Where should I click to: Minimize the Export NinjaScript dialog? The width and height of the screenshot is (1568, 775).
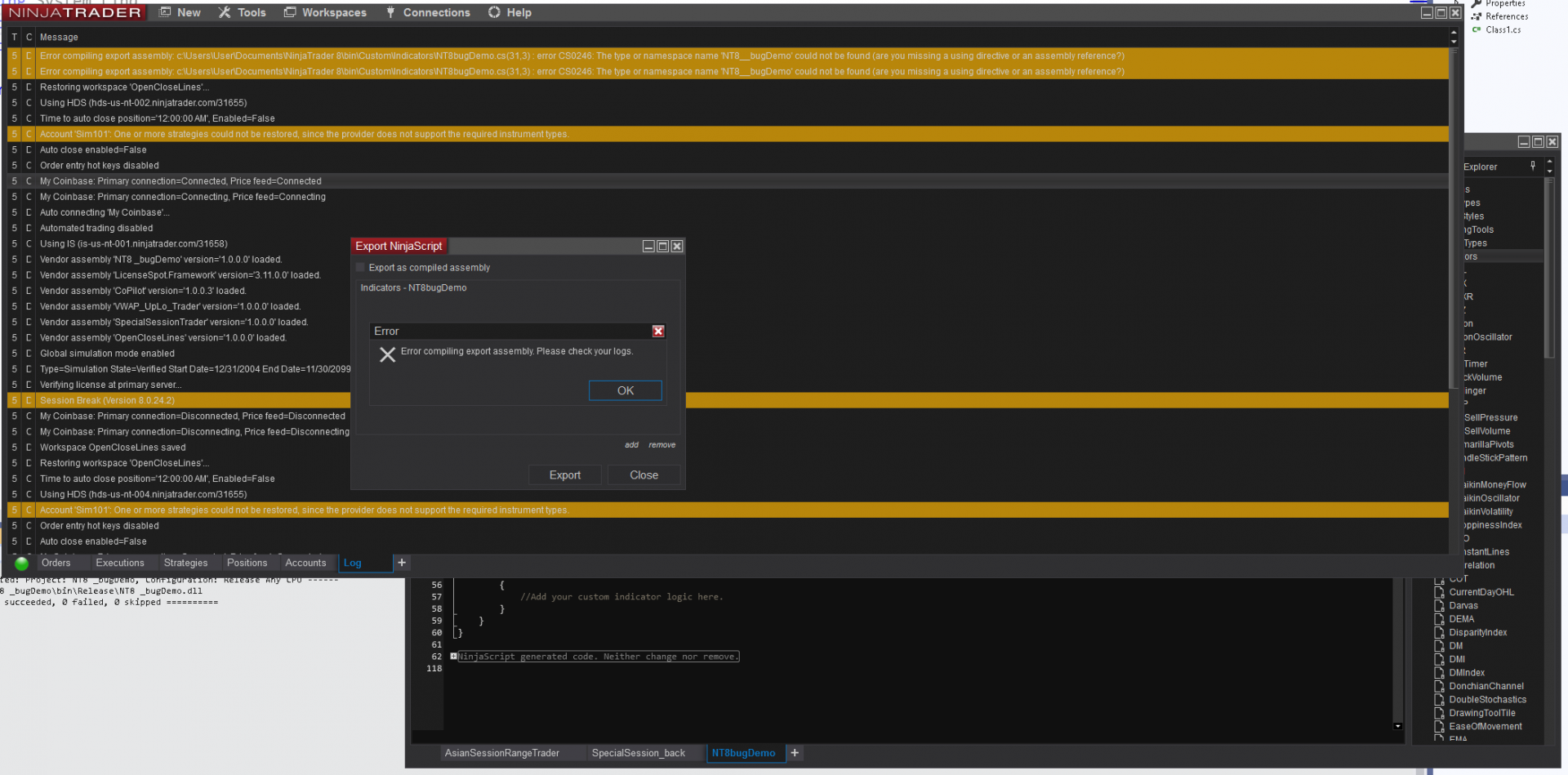(648, 246)
